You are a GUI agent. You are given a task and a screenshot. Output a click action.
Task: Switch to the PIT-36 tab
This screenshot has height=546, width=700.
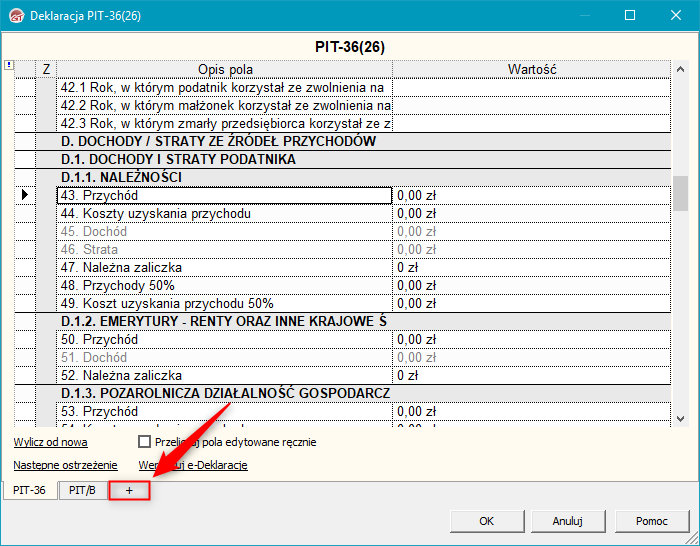pyautogui.click(x=29, y=490)
